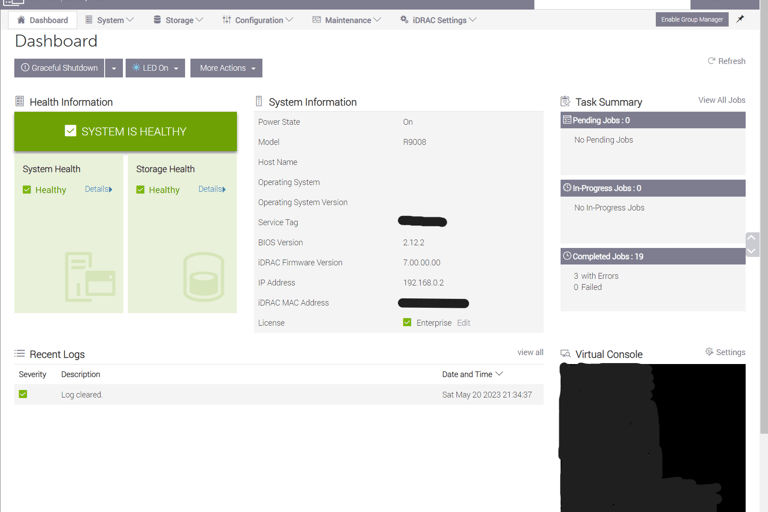Click the System server icon

tap(89, 20)
